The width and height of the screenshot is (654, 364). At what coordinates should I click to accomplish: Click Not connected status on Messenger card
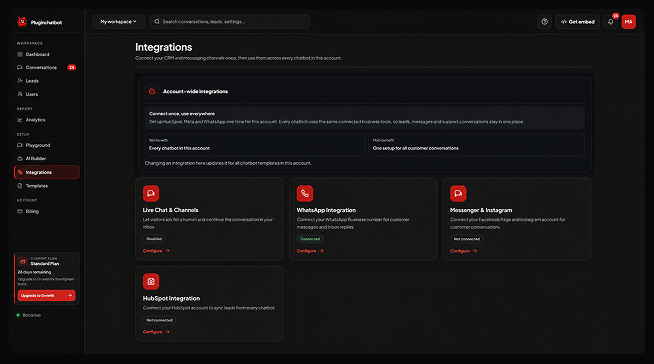pos(467,239)
